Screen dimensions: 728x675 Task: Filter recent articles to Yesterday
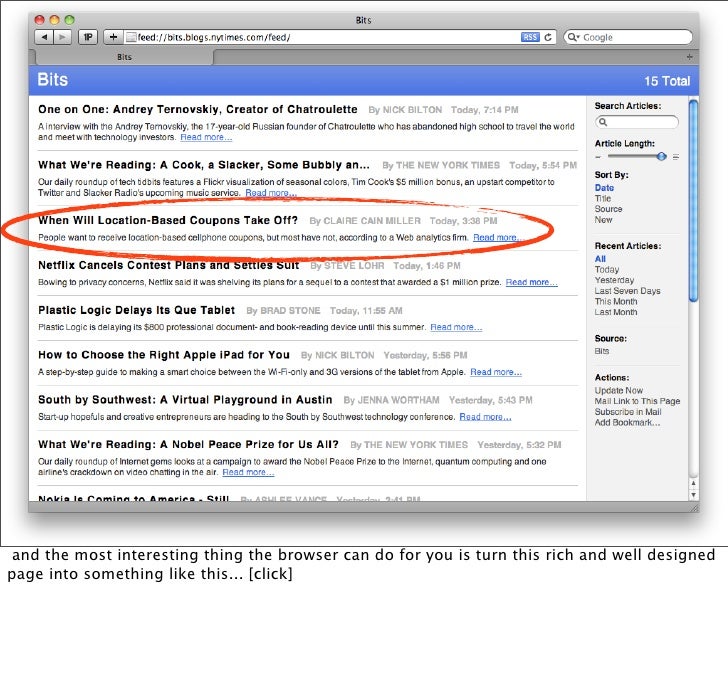coord(614,280)
